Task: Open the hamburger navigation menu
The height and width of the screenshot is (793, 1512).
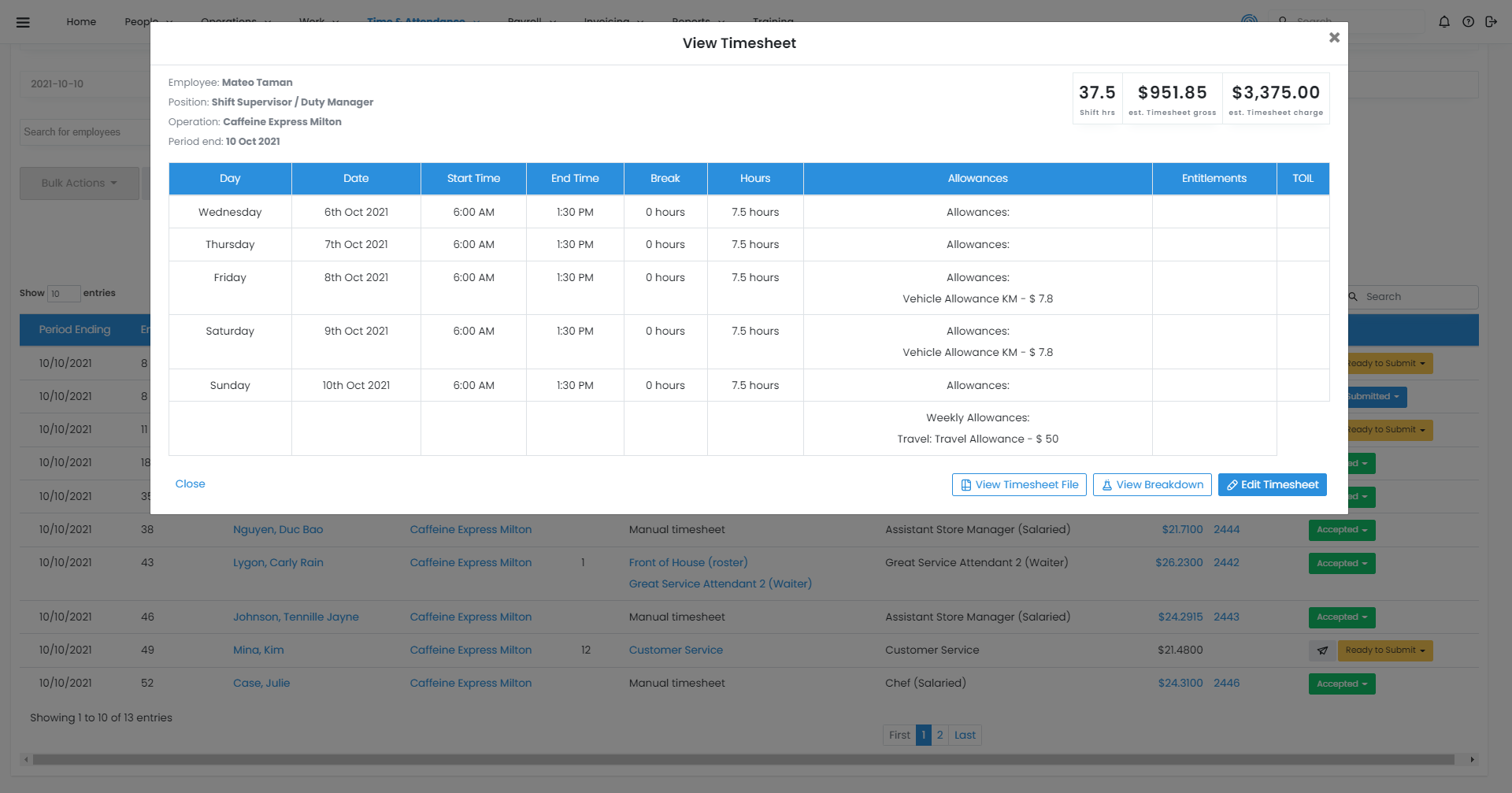Action: 23,22
